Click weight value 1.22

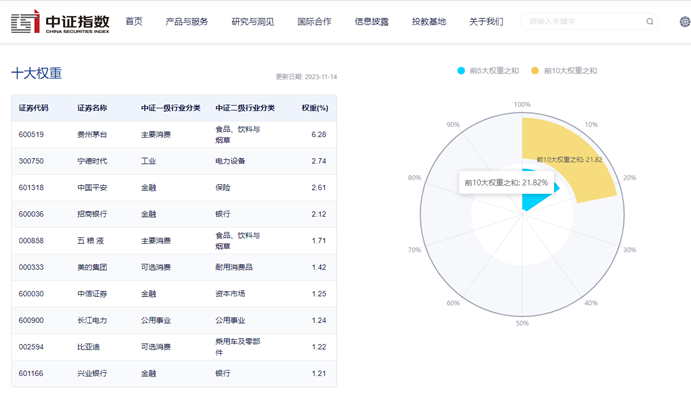319,347
